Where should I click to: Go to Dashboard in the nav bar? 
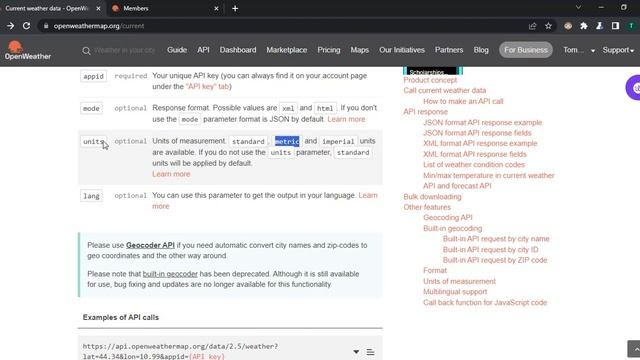click(238, 50)
